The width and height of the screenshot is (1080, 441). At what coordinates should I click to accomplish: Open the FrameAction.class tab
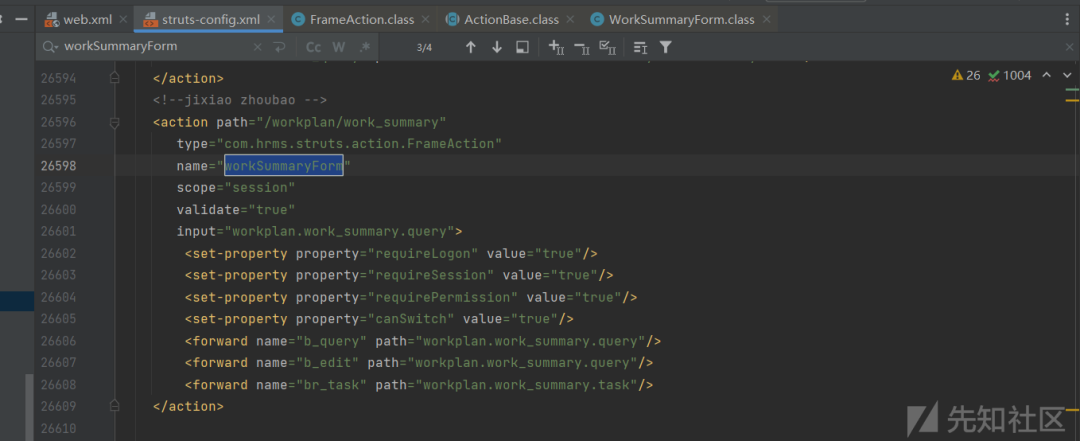[362, 19]
